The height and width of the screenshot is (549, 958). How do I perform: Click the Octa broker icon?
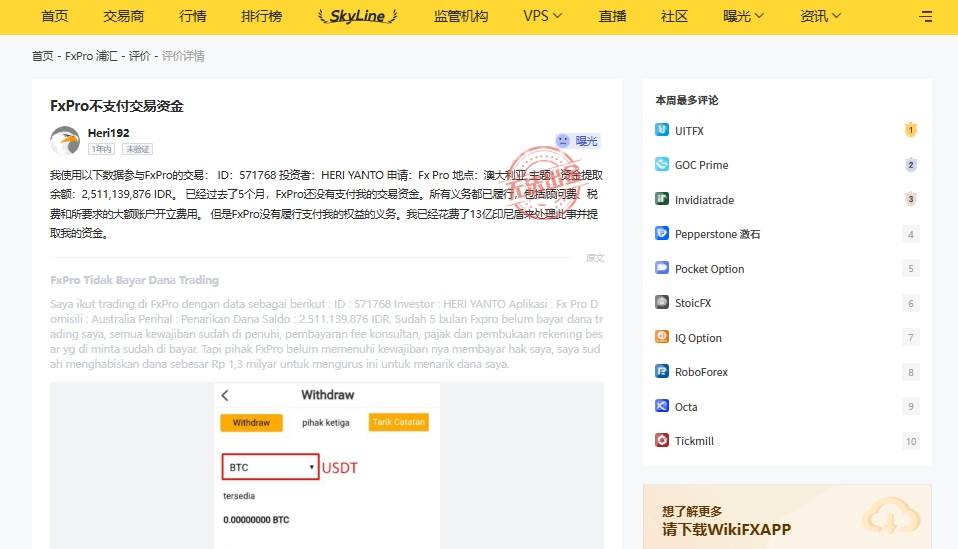click(x=662, y=405)
